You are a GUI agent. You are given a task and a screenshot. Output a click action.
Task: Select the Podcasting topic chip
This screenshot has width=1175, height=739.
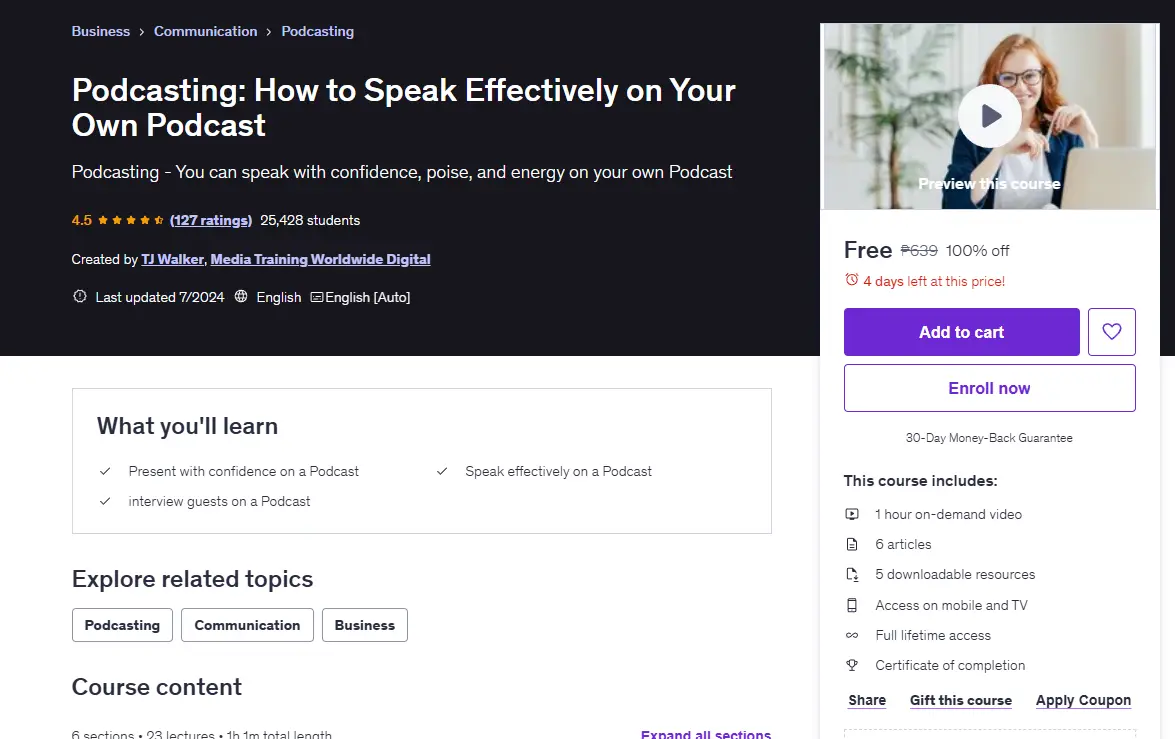[x=122, y=625]
